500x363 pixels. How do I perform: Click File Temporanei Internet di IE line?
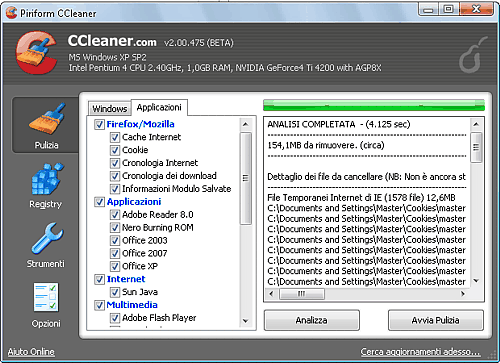[361, 198]
